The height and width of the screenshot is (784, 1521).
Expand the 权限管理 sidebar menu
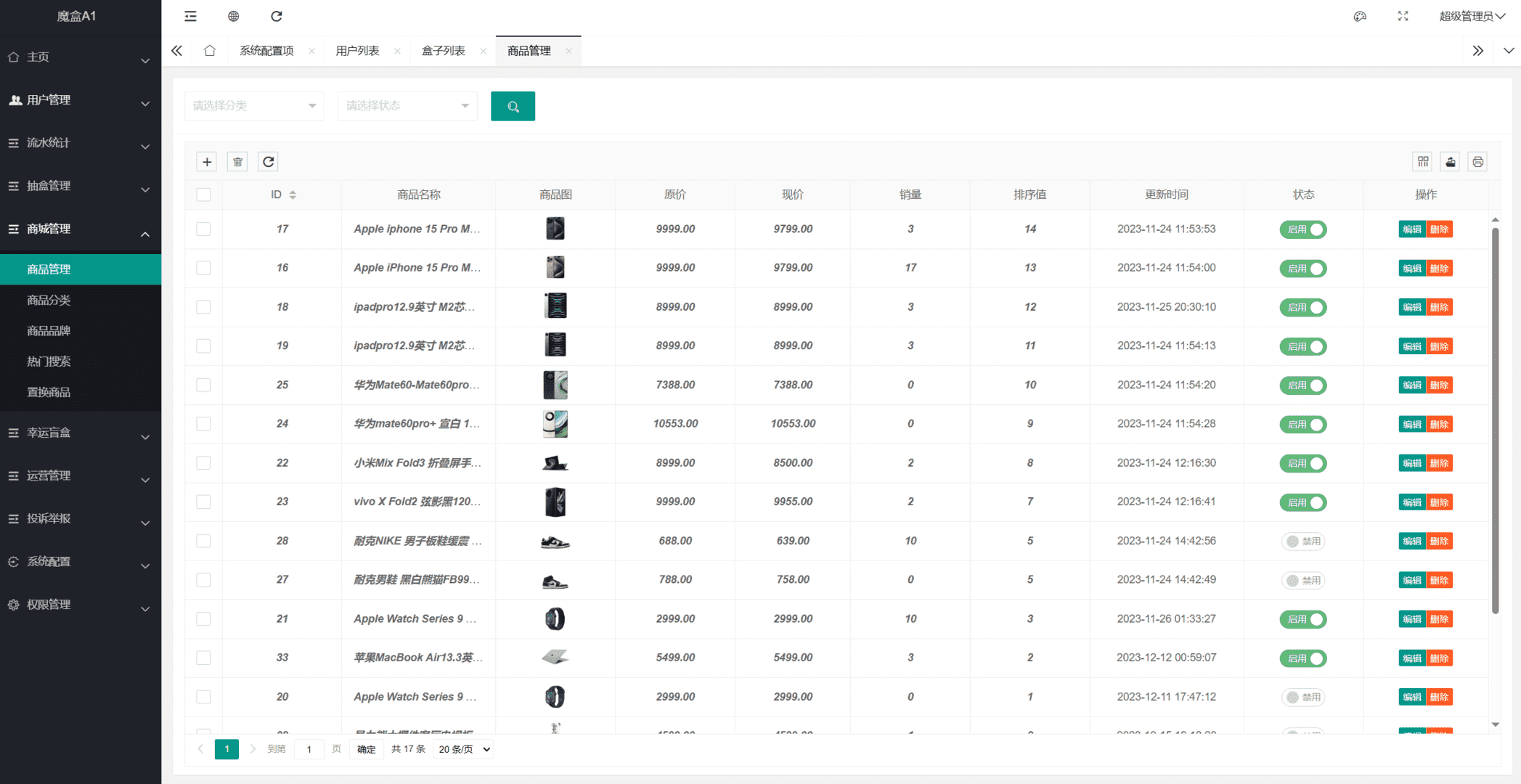click(81, 605)
